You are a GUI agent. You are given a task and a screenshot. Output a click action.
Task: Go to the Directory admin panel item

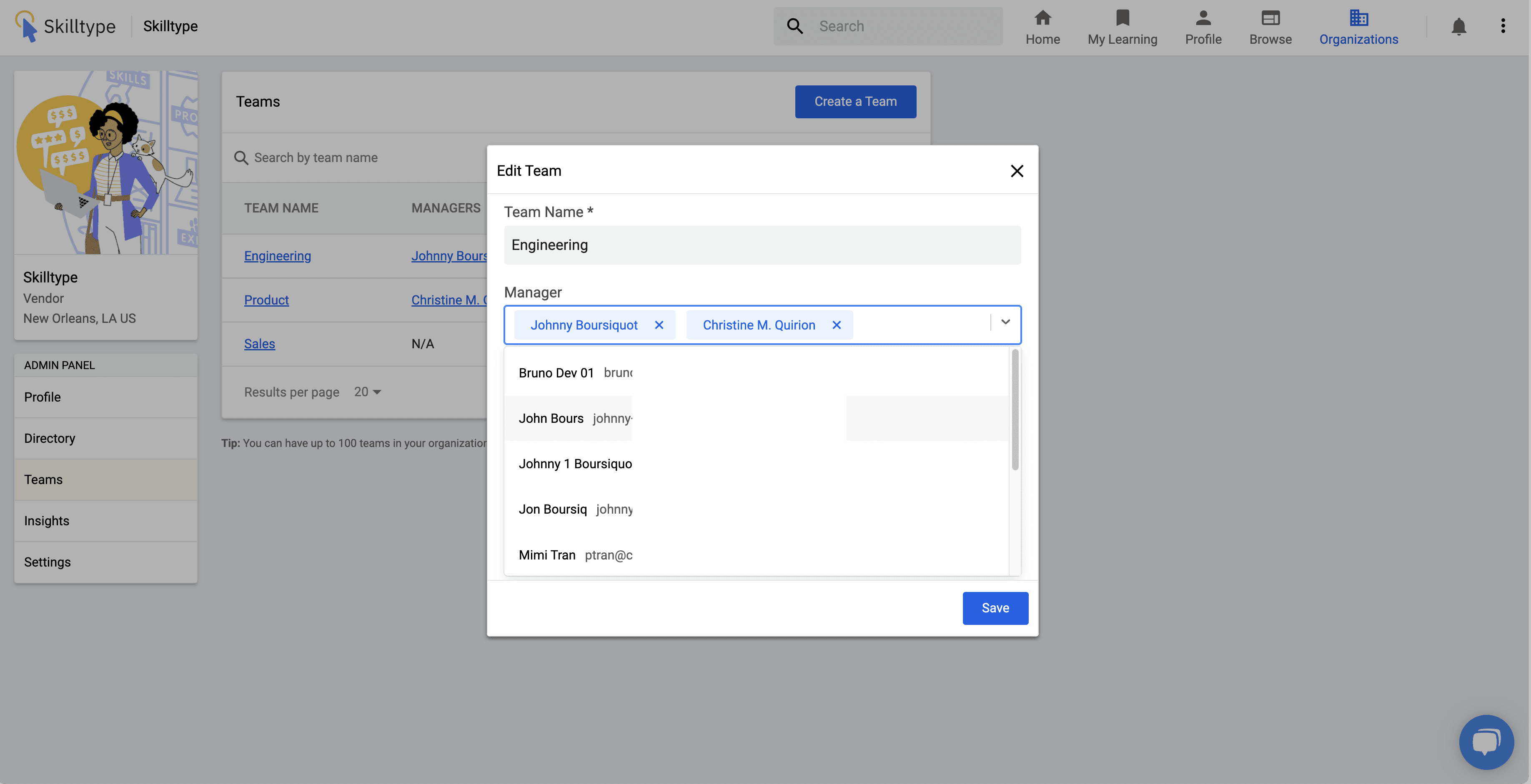tap(49, 438)
